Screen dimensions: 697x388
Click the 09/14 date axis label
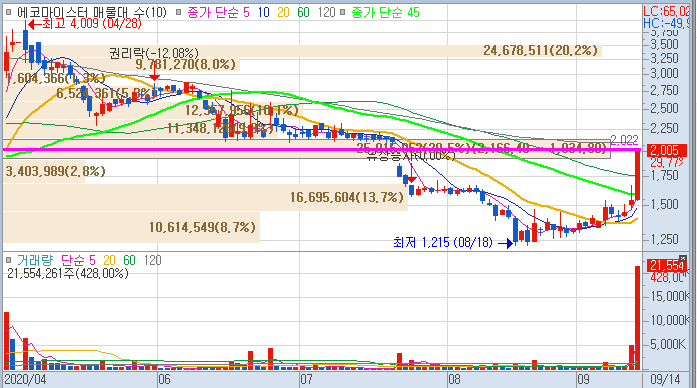click(x=665, y=379)
